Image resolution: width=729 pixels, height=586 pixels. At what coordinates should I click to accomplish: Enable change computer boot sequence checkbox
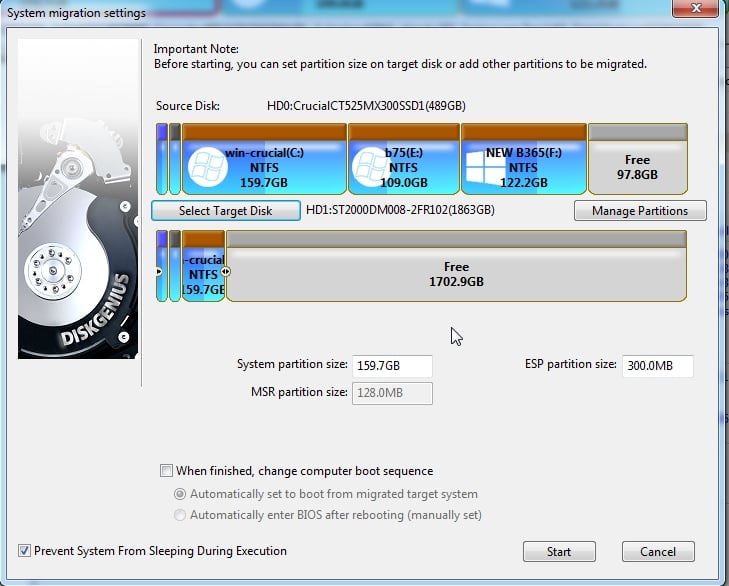coord(166,471)
